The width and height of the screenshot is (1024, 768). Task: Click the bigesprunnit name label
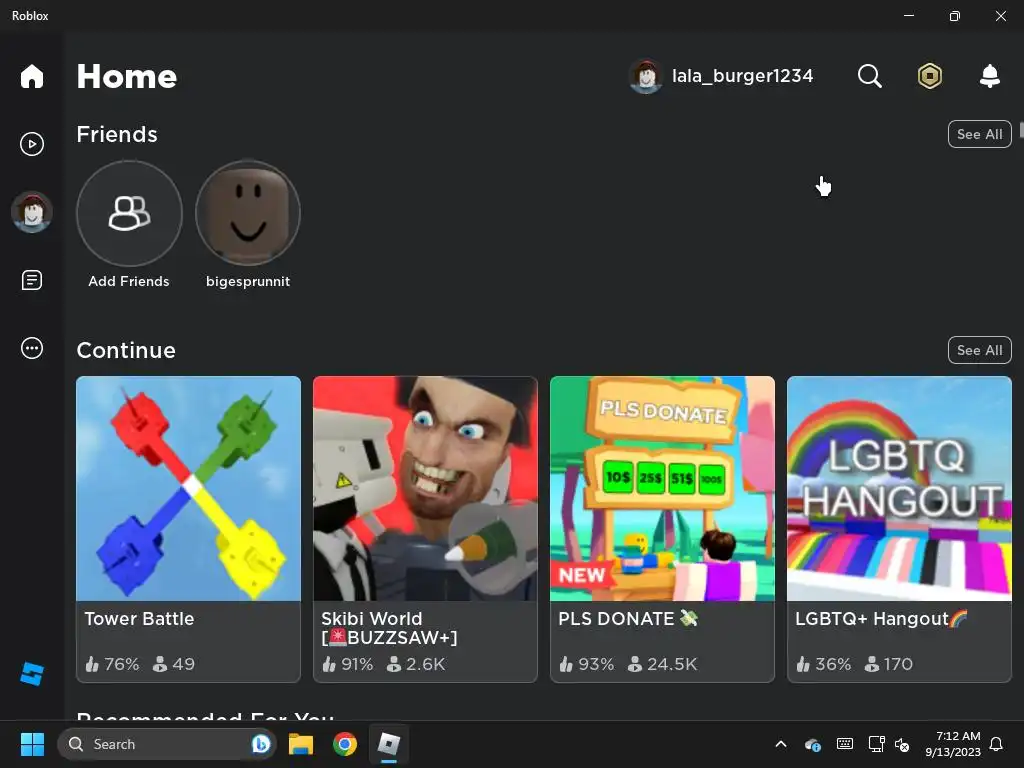(x=248, y=281)
